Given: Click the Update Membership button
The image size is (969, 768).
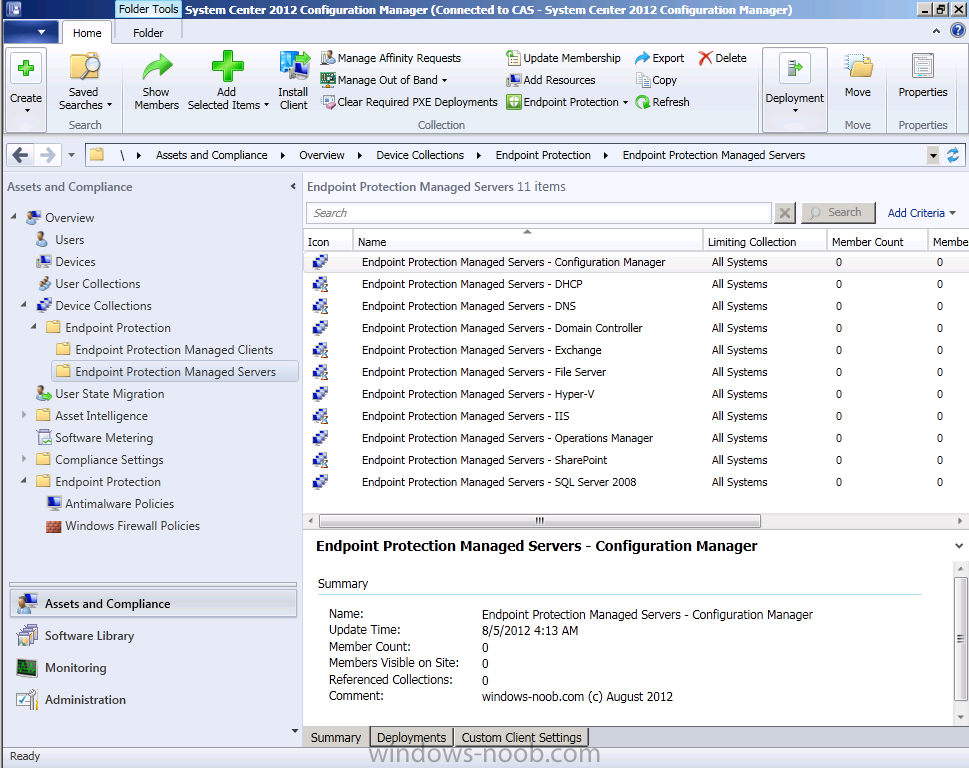Looking at the screenshot, I should (x=564, y=58).
